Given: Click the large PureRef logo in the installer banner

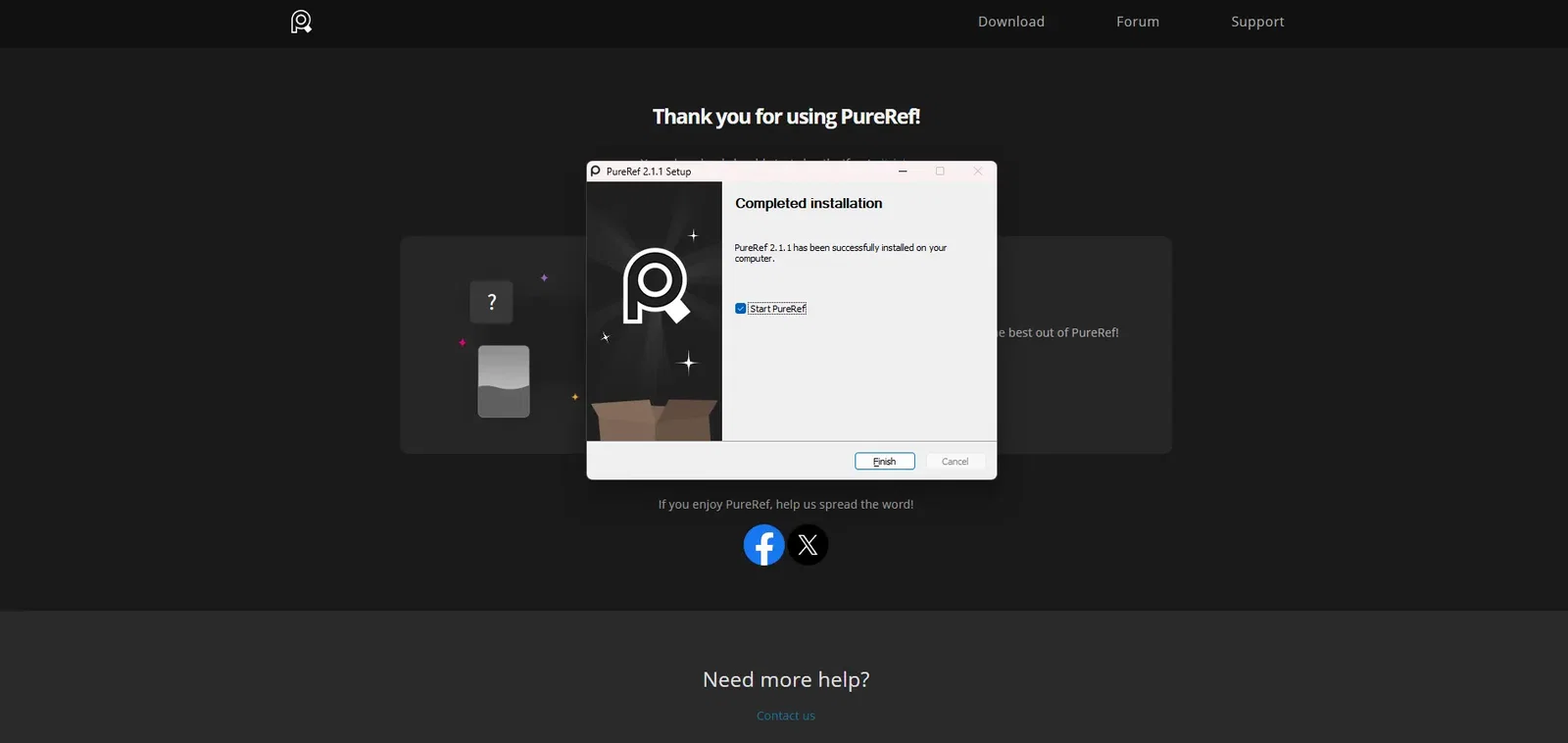Looking at the screenshot, I should [656, 286].
